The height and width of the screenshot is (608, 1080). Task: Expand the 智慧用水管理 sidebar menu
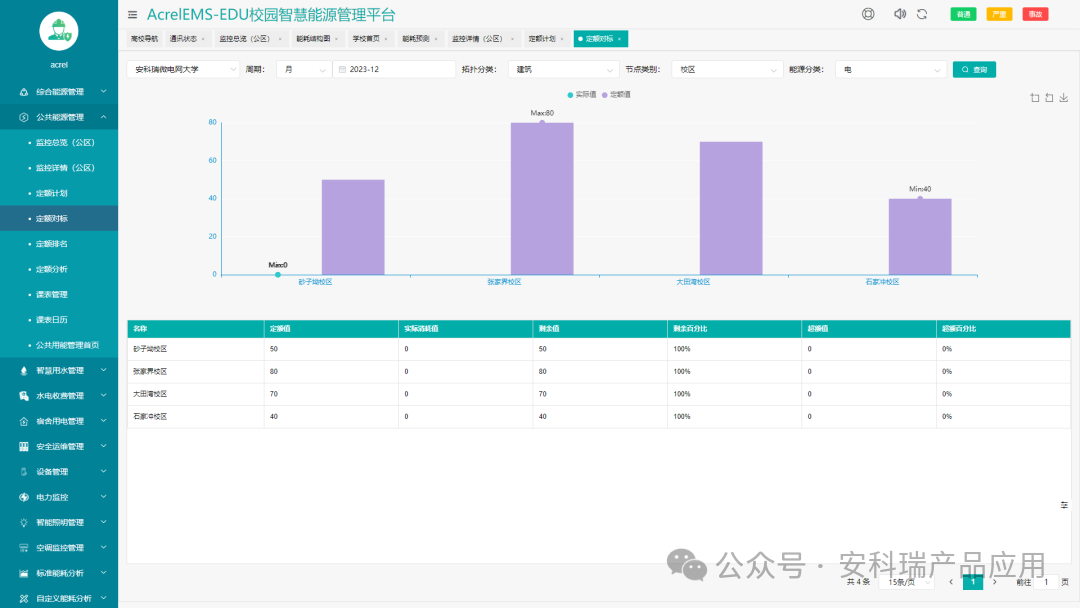[59, 370]
